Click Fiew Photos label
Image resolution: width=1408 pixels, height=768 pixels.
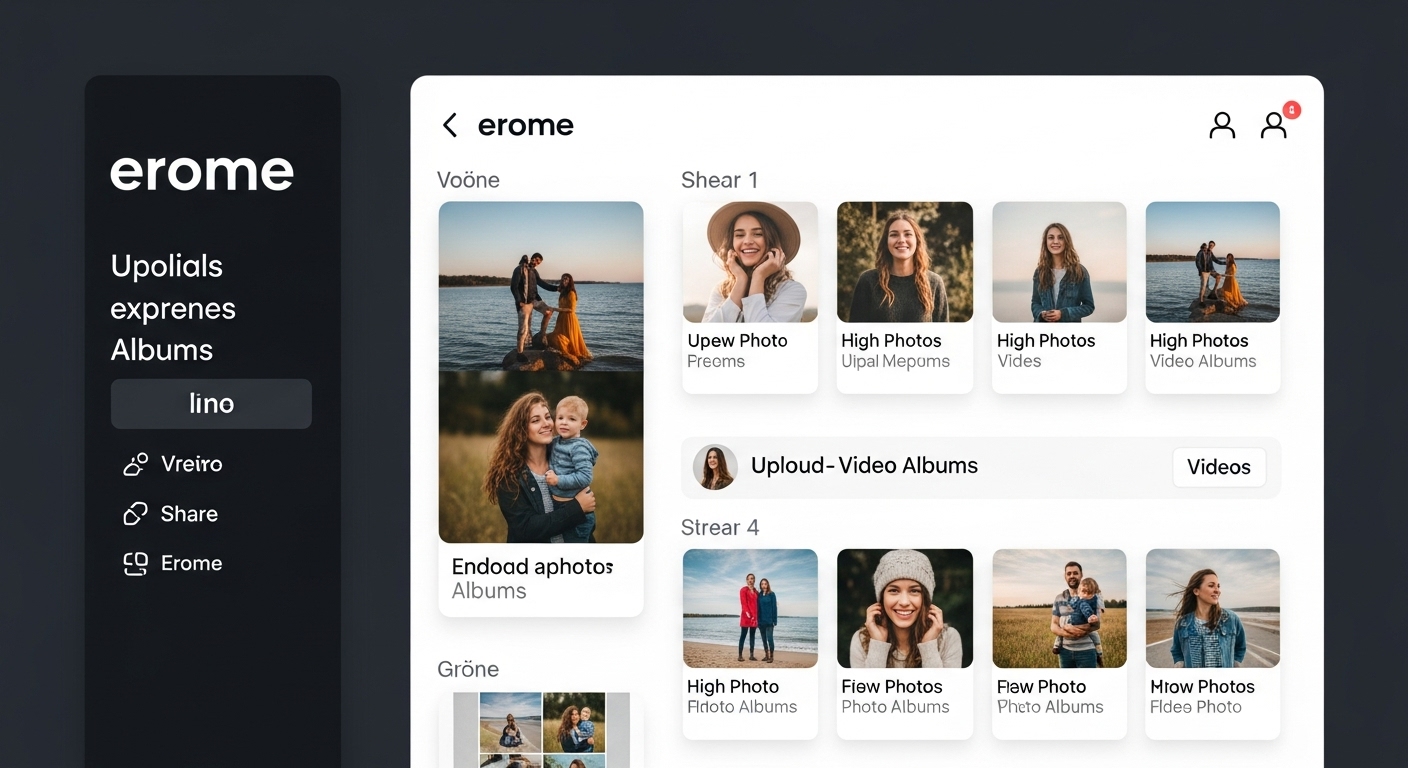click(x=892, y=687)
